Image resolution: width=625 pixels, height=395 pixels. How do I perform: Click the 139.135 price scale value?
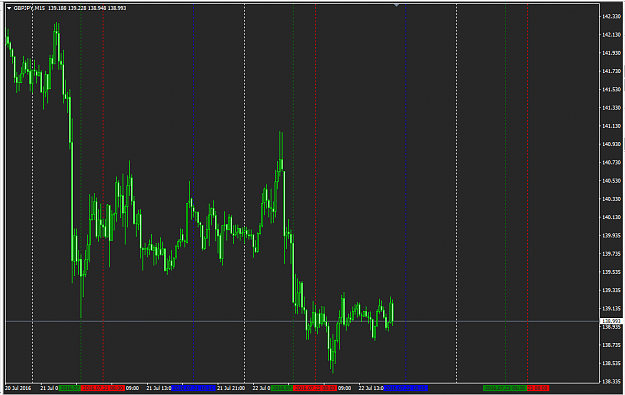pos(612,309)
